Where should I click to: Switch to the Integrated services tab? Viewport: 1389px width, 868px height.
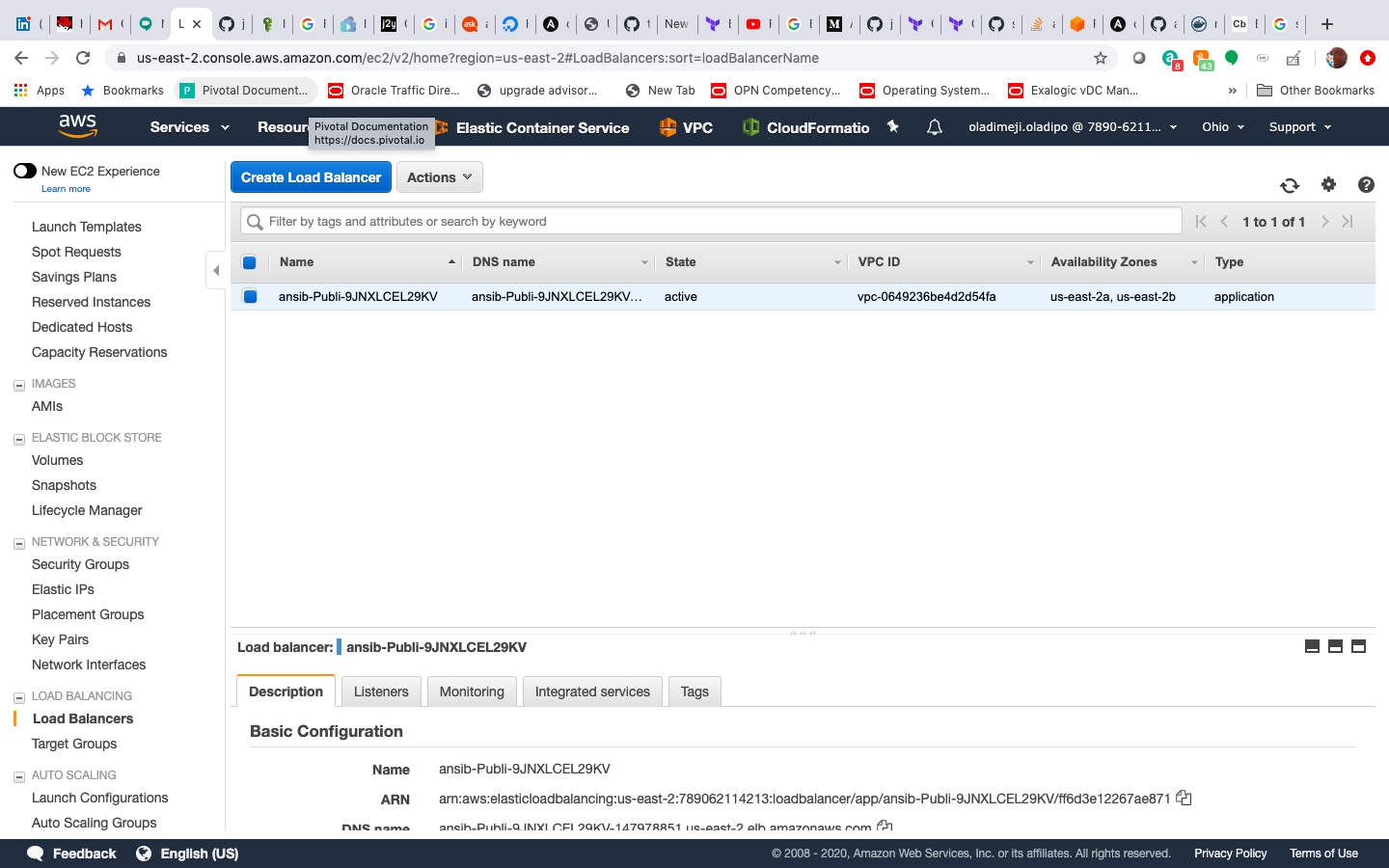[592, 692]
